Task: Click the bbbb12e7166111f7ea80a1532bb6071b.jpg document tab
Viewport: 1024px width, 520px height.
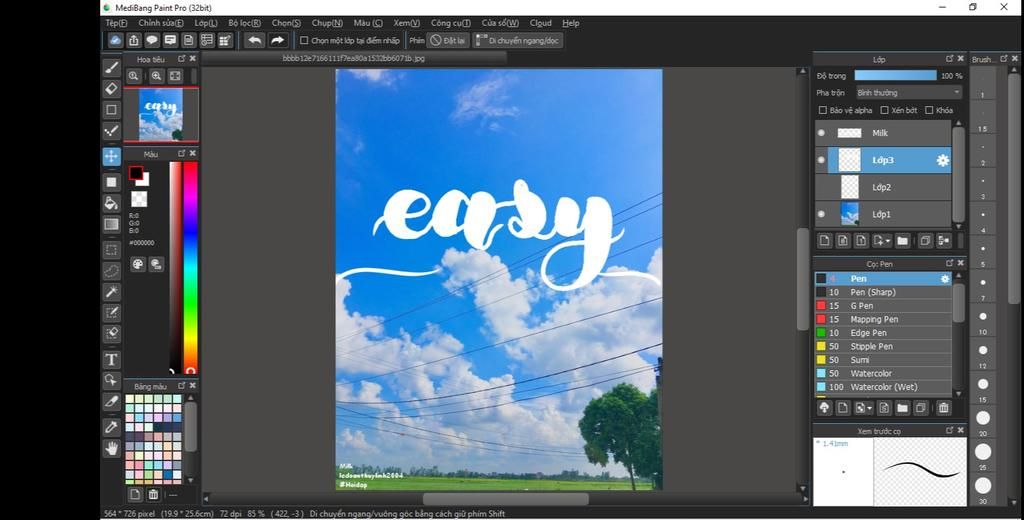Action: pos(353,58)
